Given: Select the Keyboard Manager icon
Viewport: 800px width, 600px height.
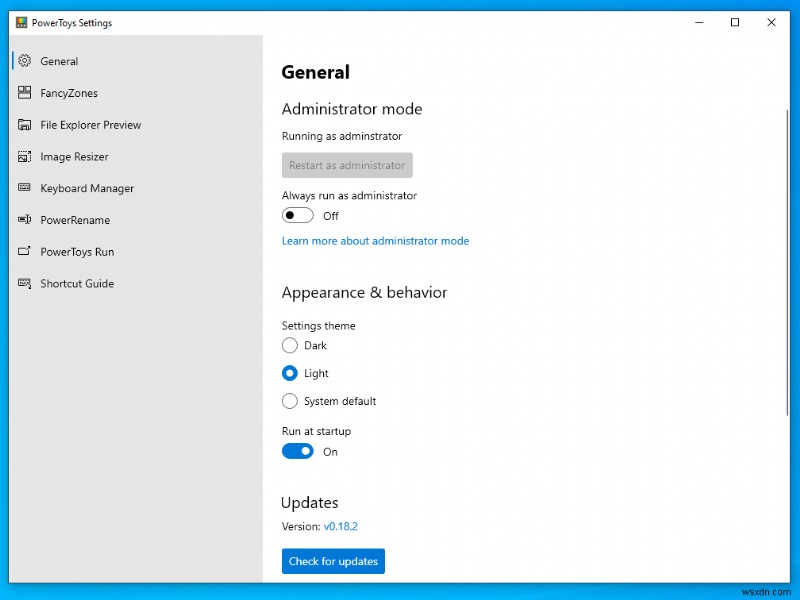Looking at the screenshot, I should pos(27,188).
